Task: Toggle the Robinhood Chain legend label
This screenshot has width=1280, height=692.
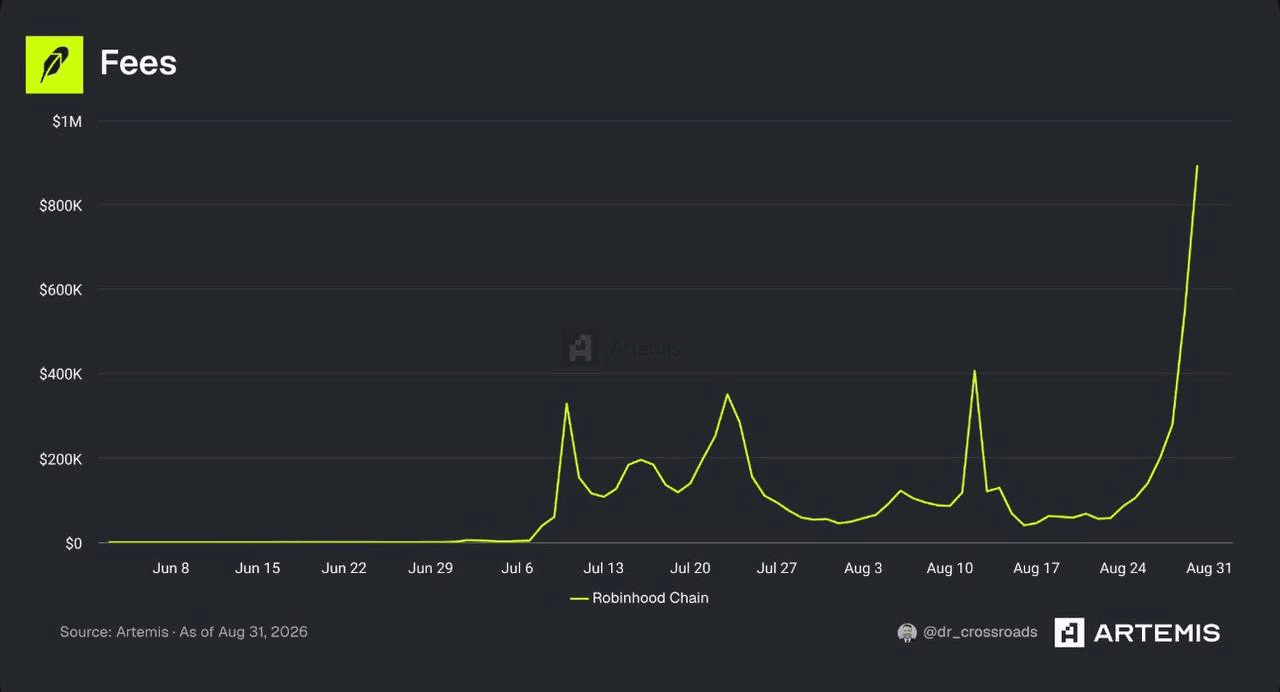Action: pyautogui.click(x=650, y=598)
